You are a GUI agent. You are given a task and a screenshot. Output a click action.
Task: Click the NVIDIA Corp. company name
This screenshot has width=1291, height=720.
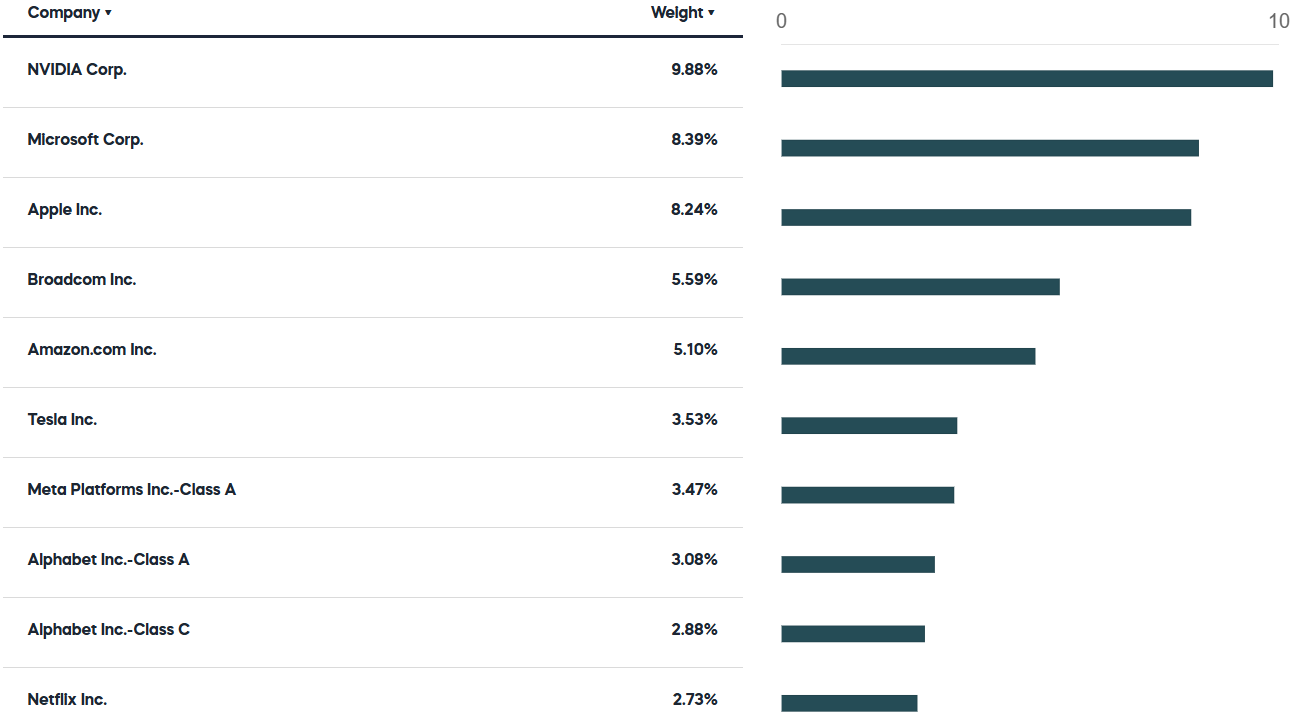tap(77, 70)
